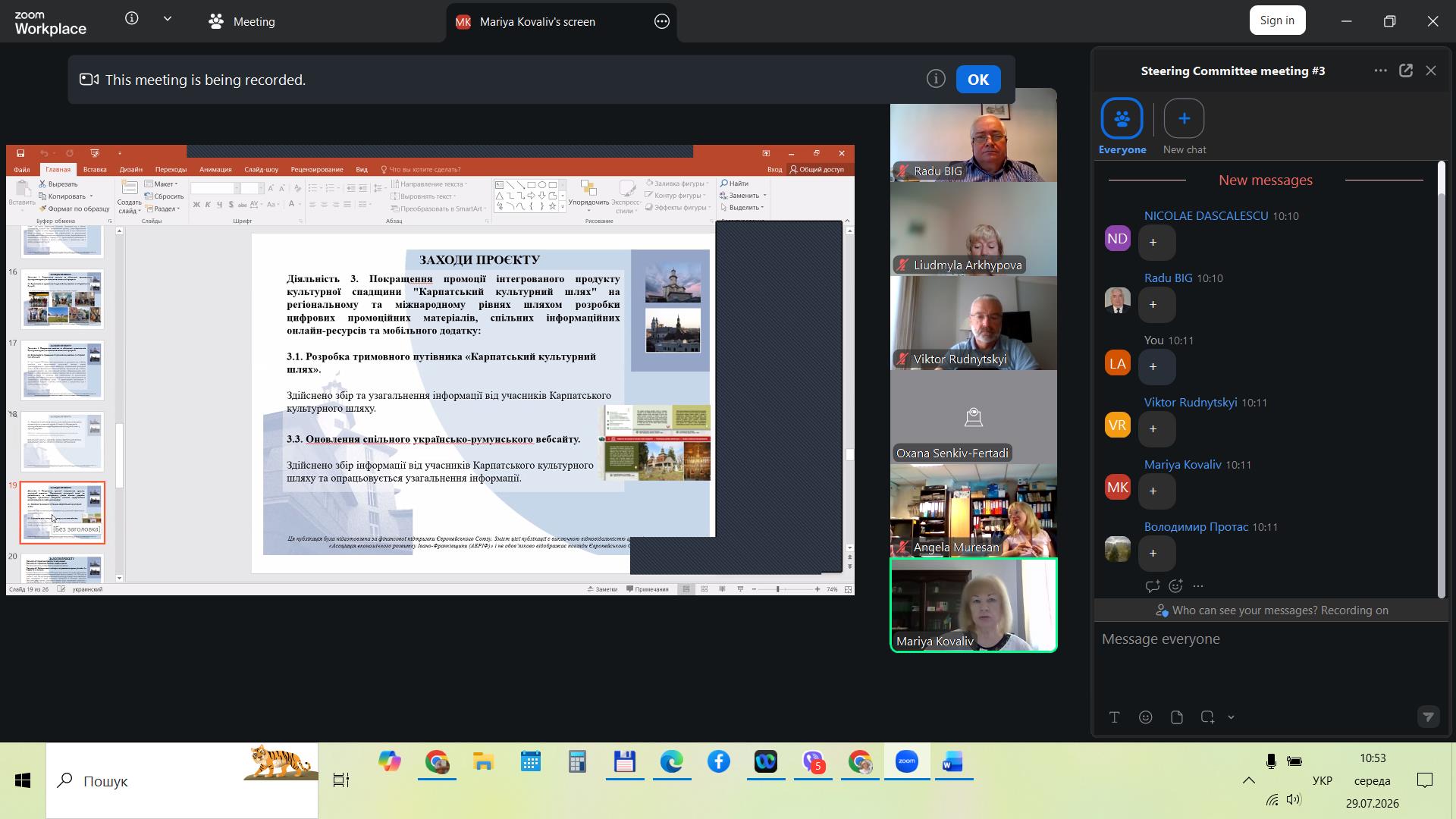Expand the Выделить select dropdown
1456x819 pixels.
762,208
